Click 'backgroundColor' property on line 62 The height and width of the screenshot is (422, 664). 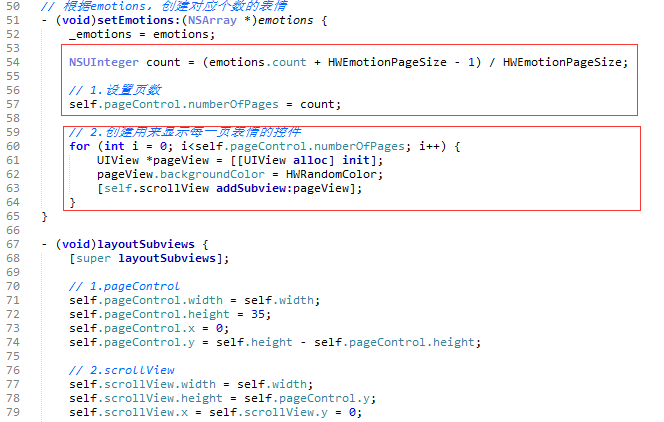(212, 174)
